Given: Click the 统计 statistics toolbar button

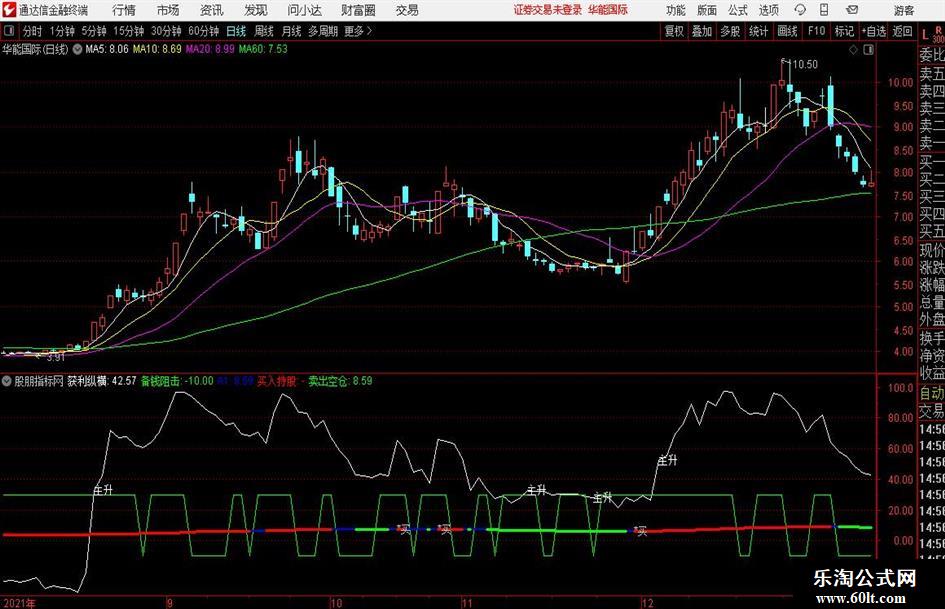Looking at the screenshot, I should 759,31.
